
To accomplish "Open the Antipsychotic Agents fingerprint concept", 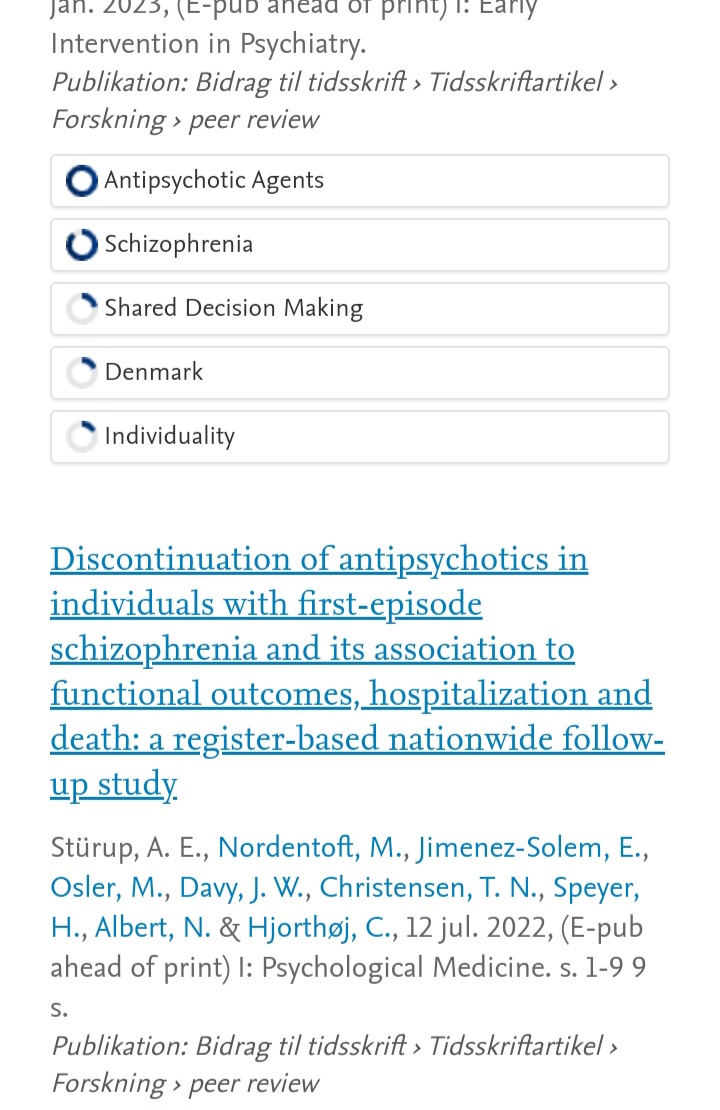I will (x=360, y=181).
